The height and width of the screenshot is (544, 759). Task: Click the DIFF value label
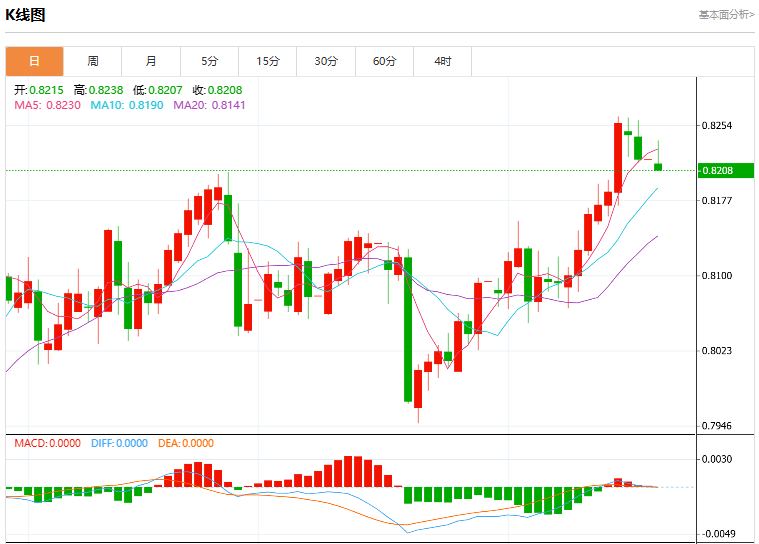119,443
